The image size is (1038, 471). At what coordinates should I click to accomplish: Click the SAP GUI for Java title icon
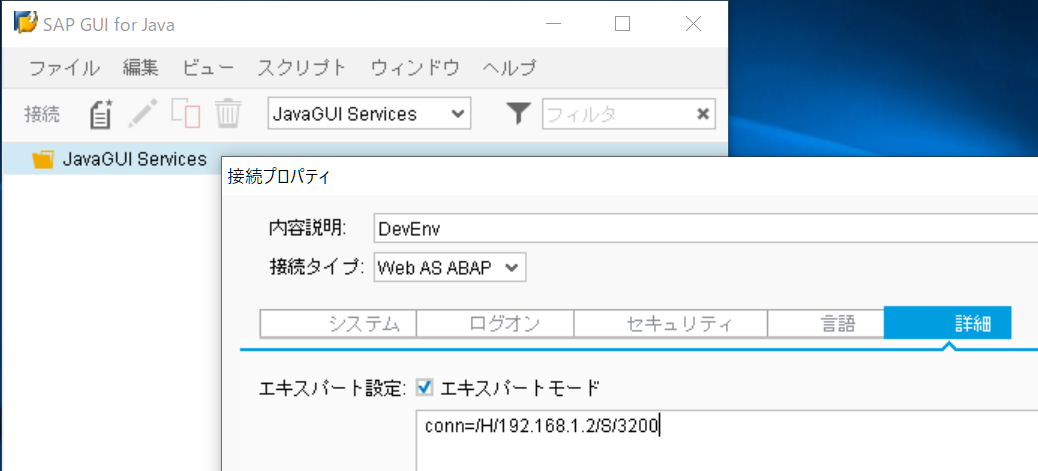(25, 23)
